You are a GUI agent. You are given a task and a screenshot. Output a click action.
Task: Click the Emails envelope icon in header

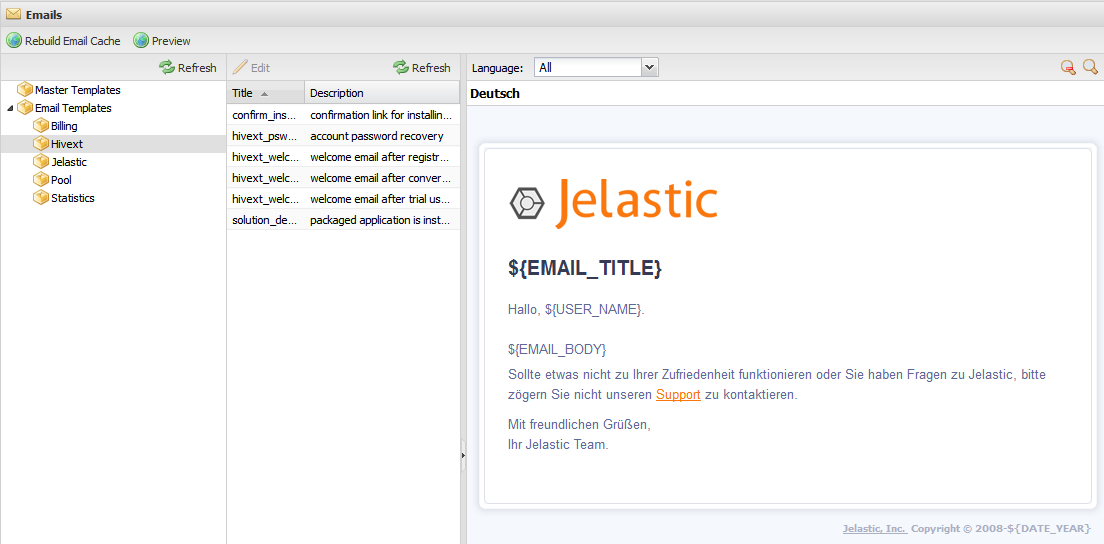pos(13,13)
